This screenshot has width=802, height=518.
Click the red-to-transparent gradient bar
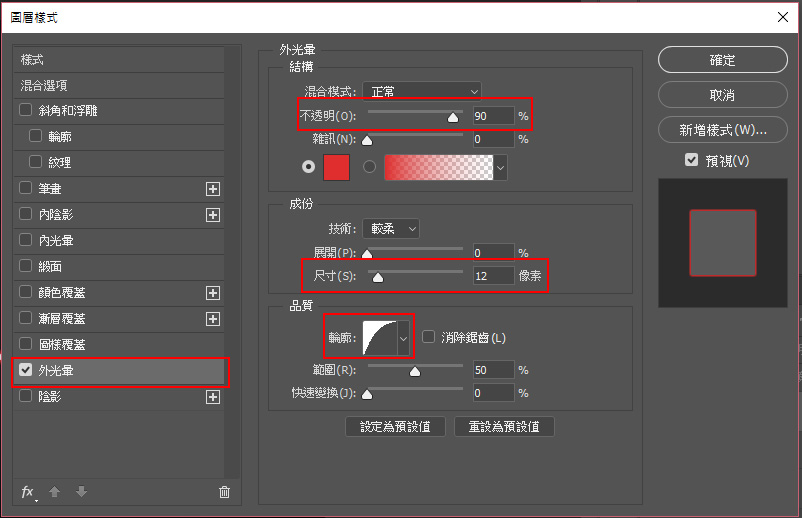click(439, 168)
